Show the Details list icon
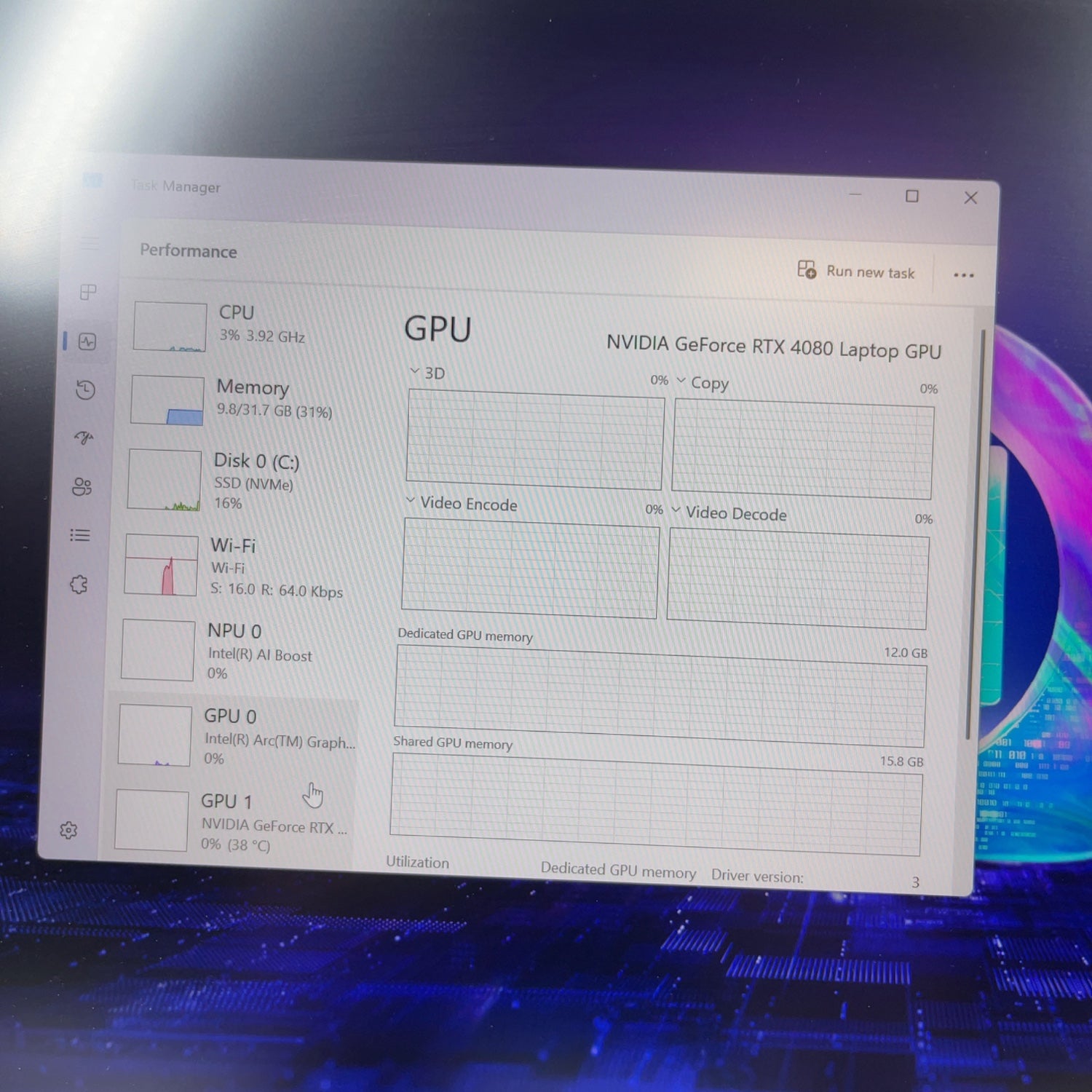The height and width of the screenshot is (1092, 1092). coord(80,535)
